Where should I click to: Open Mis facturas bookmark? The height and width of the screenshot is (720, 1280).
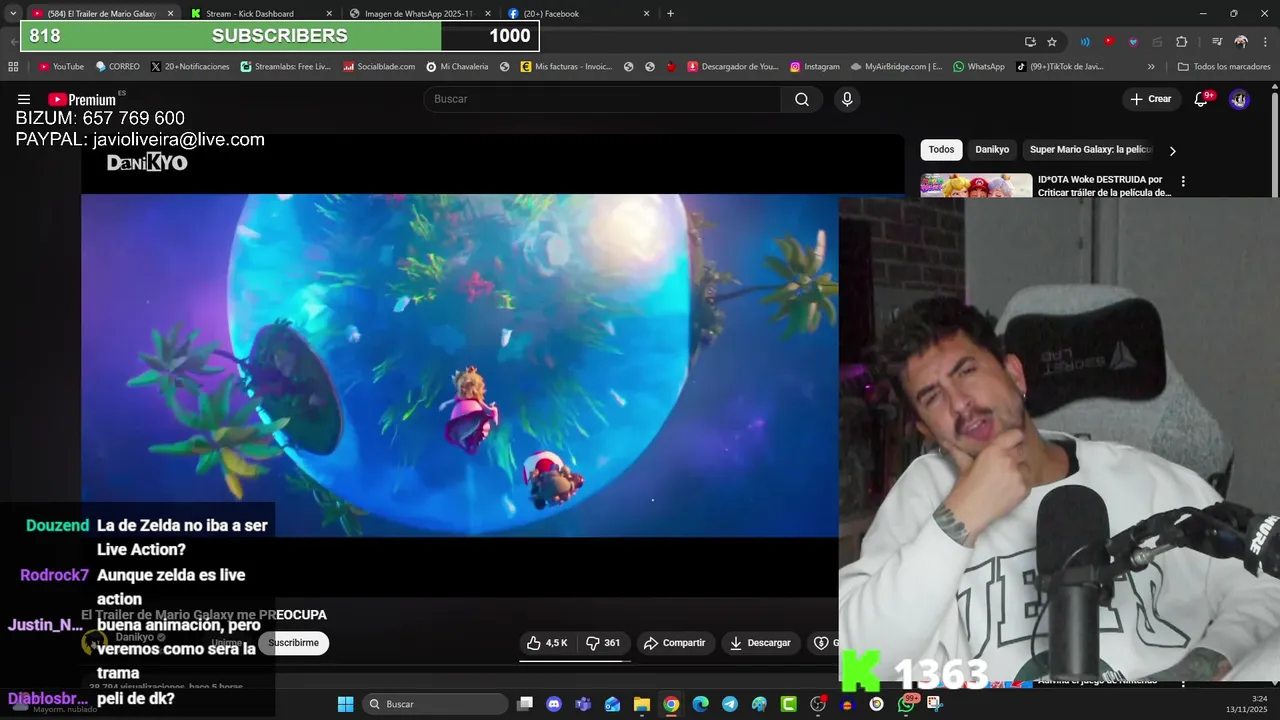click(x=566, y=67)
